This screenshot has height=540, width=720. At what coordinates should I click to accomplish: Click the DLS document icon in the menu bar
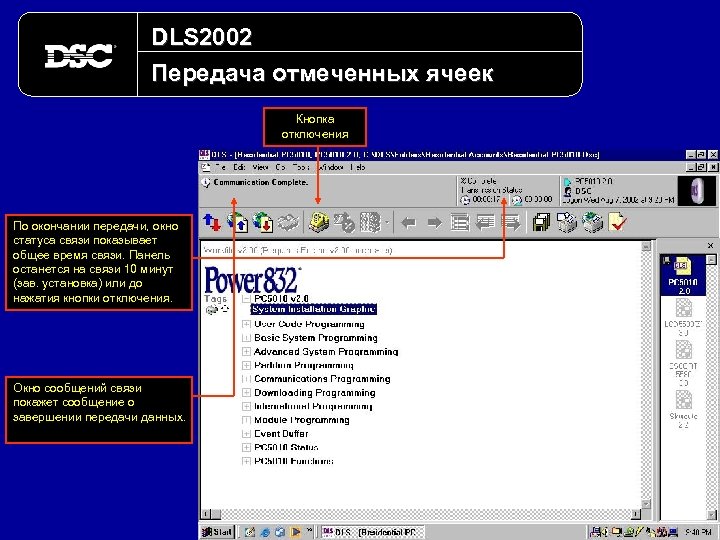(206, 167)
